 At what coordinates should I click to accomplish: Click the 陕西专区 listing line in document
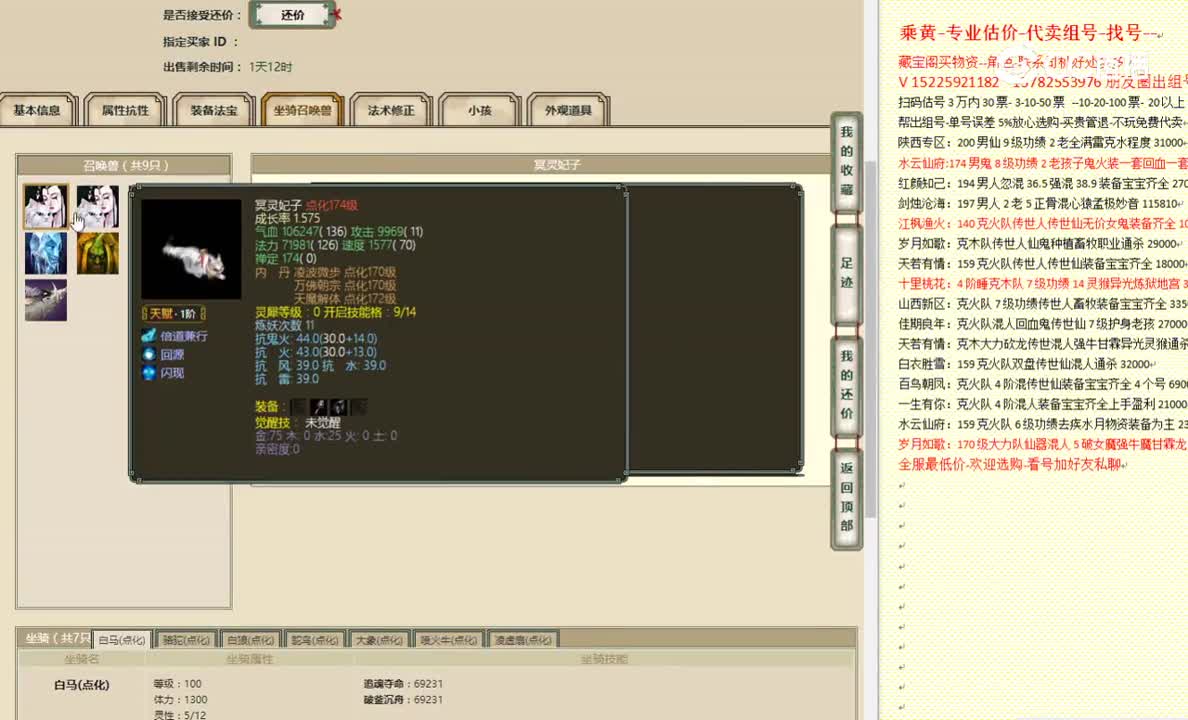pyautogui.click(x=1042, y=142)
